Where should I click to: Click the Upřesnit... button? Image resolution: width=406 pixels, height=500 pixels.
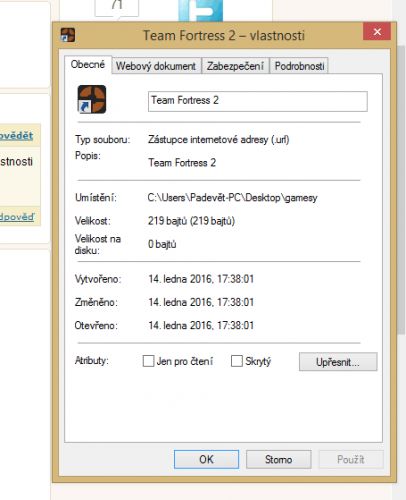(338, 362)
